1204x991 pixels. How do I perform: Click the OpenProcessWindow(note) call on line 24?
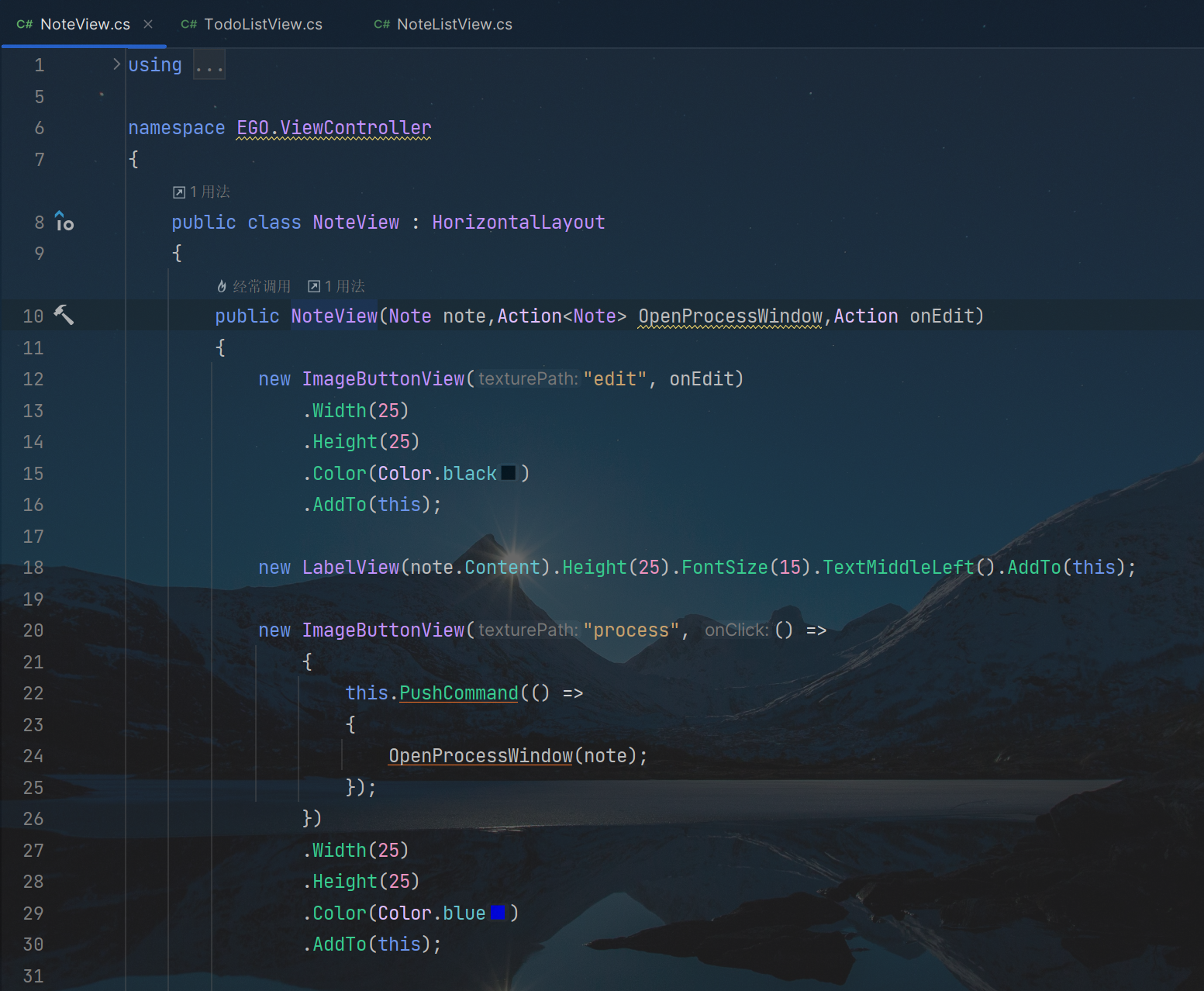click(518, 756)
